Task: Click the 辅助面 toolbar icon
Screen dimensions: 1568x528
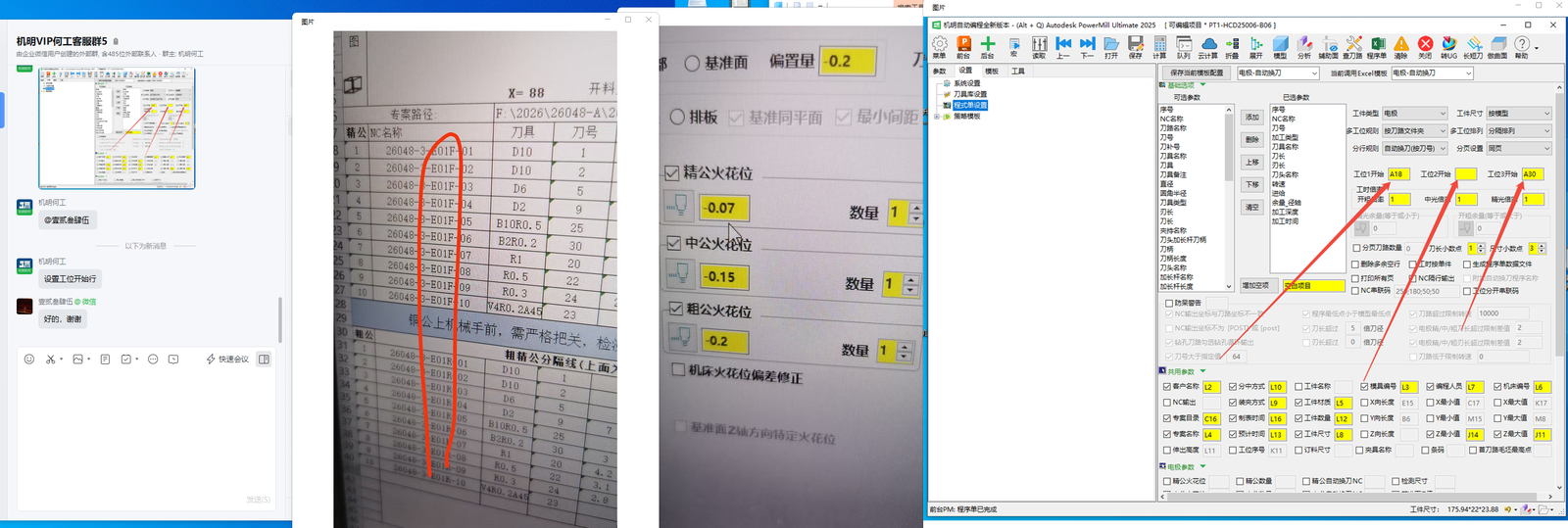Action: point(1329,46)
